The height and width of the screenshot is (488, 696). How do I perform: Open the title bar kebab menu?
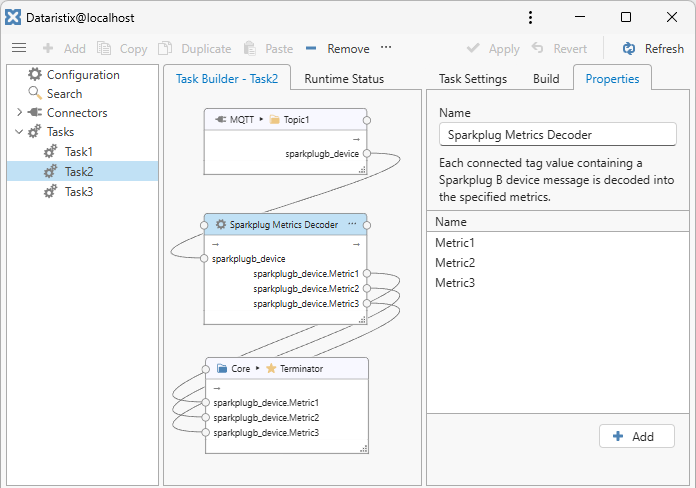click(530, 17)
